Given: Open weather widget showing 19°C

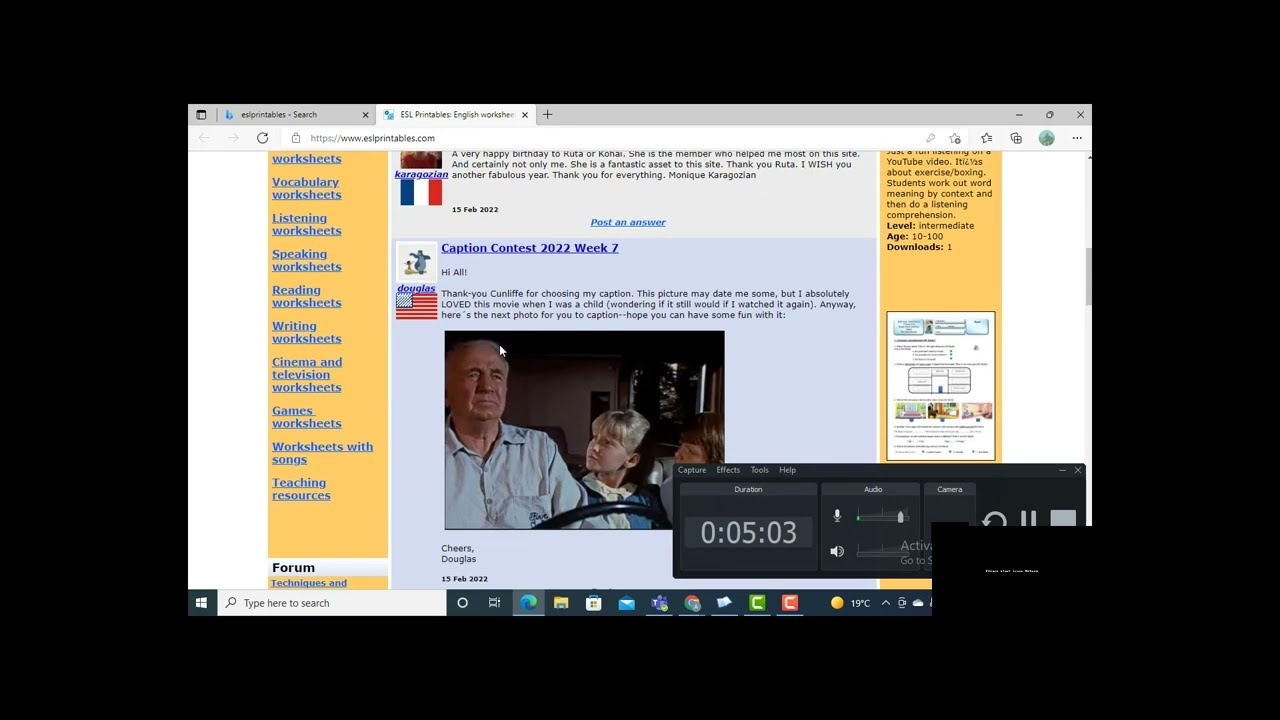Looking at the screenshot, I should tap(851, 603).
